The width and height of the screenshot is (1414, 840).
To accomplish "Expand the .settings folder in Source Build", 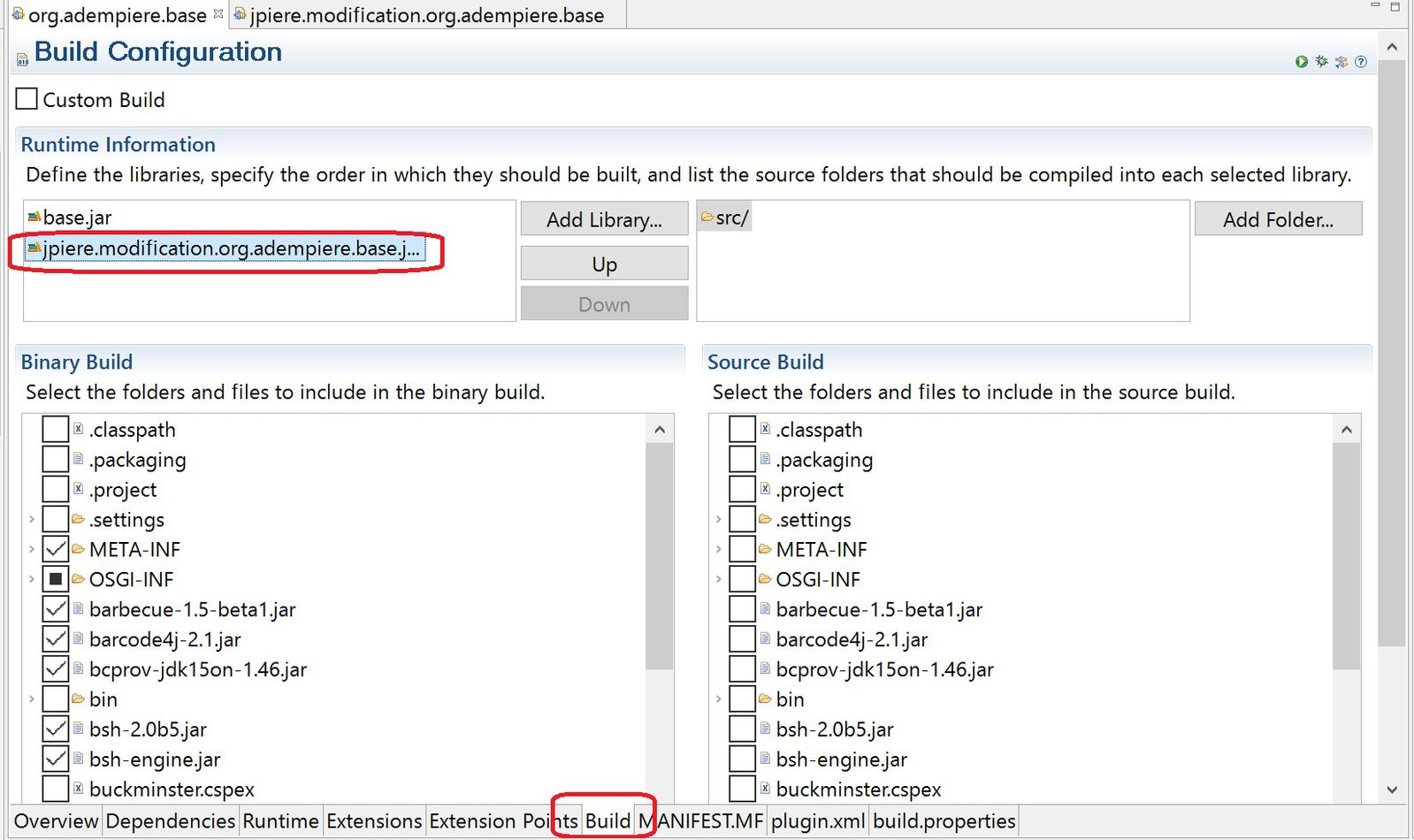I will pyautogui.click(x=718, y=520).
